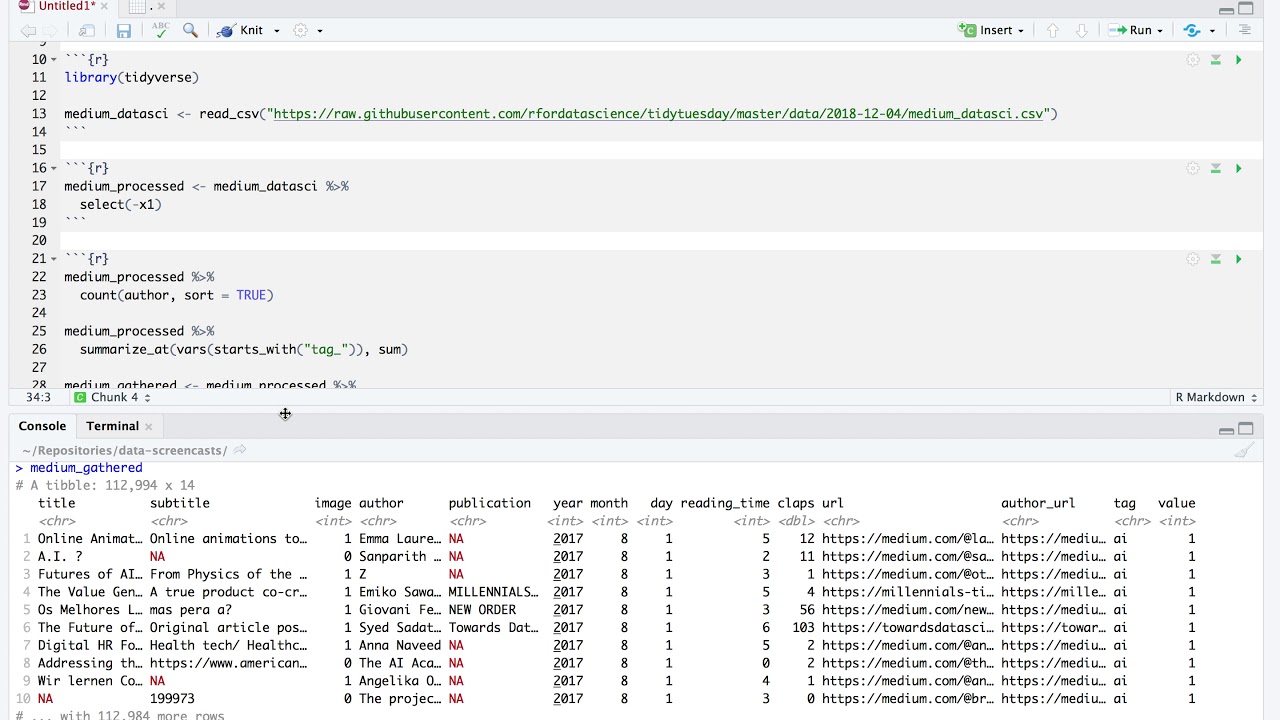Image resolution: width=1280 pixels, height=720 pixels.
Task: Place cursor on library(tidyverse) line
Action: tap(132, 77)
